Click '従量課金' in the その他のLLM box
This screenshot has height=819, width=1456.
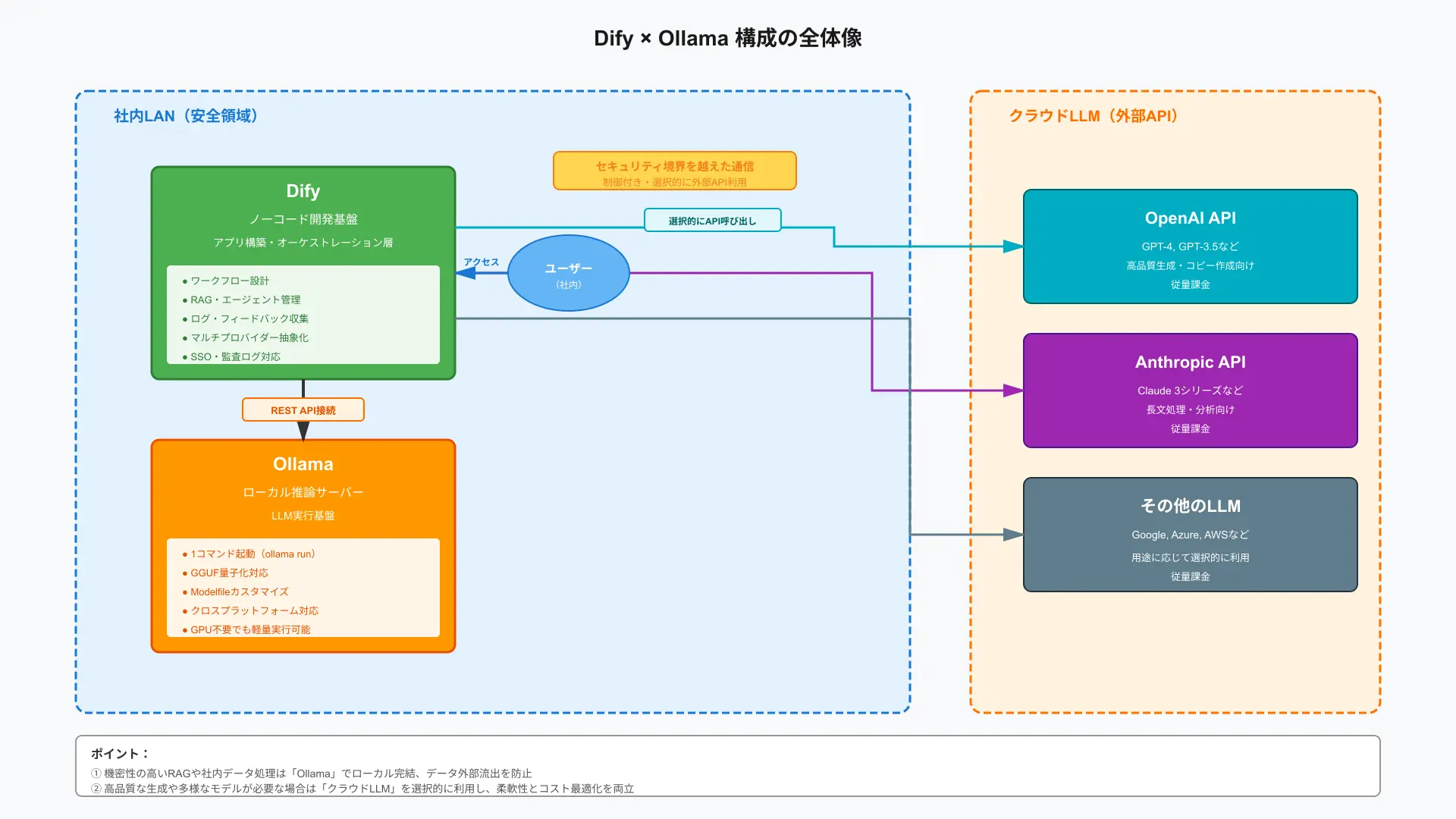[x=1190, y=576]
